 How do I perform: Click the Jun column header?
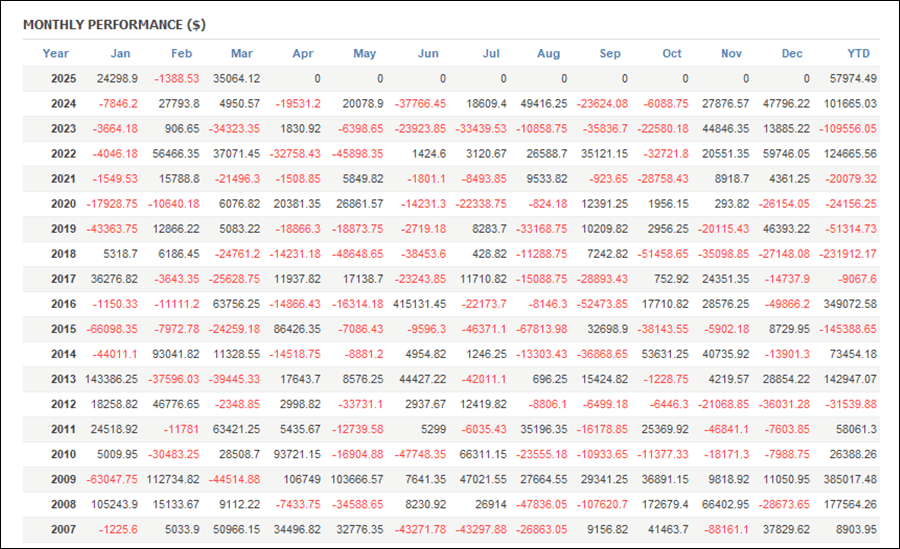(x=428, y=53)
